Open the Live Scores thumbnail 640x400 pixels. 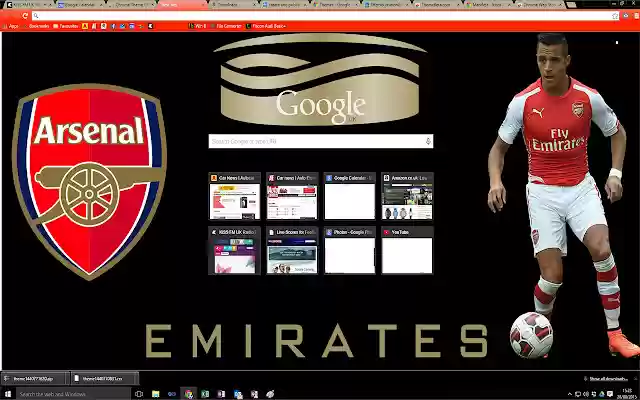point(292,251)
